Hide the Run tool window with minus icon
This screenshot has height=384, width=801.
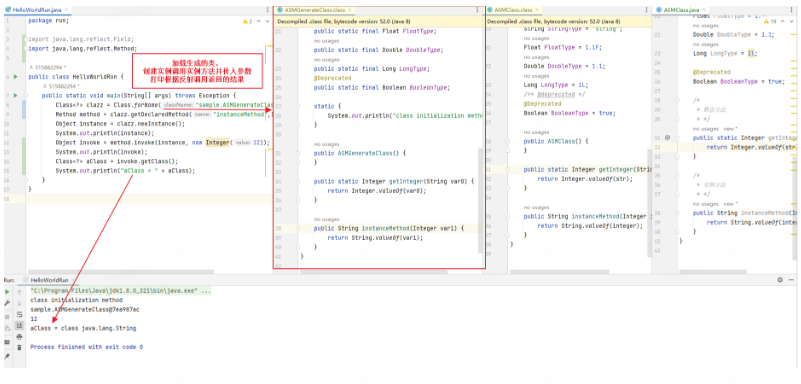tap(791, 280)
